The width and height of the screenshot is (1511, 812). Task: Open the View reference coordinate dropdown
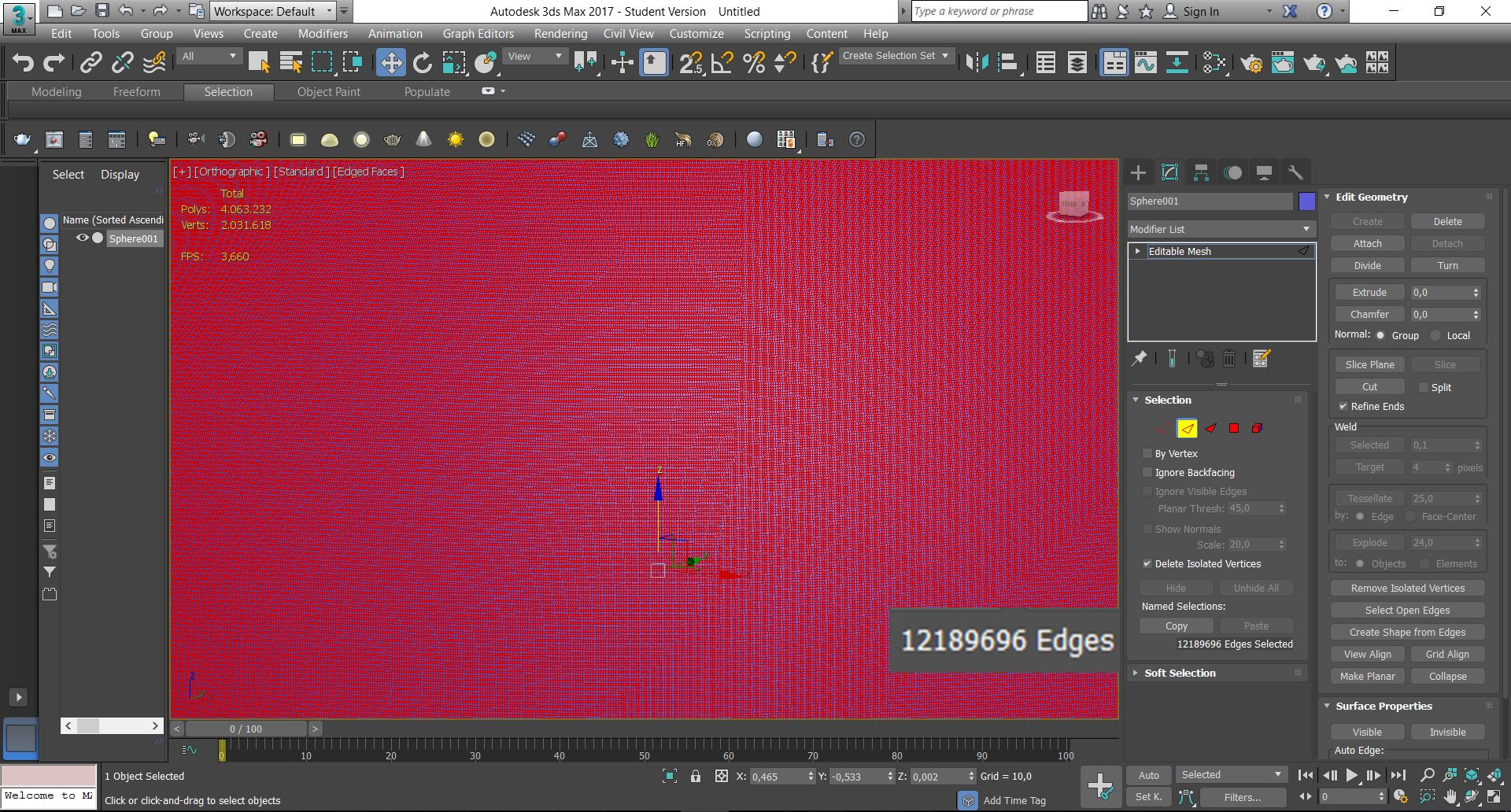(535, 57)
